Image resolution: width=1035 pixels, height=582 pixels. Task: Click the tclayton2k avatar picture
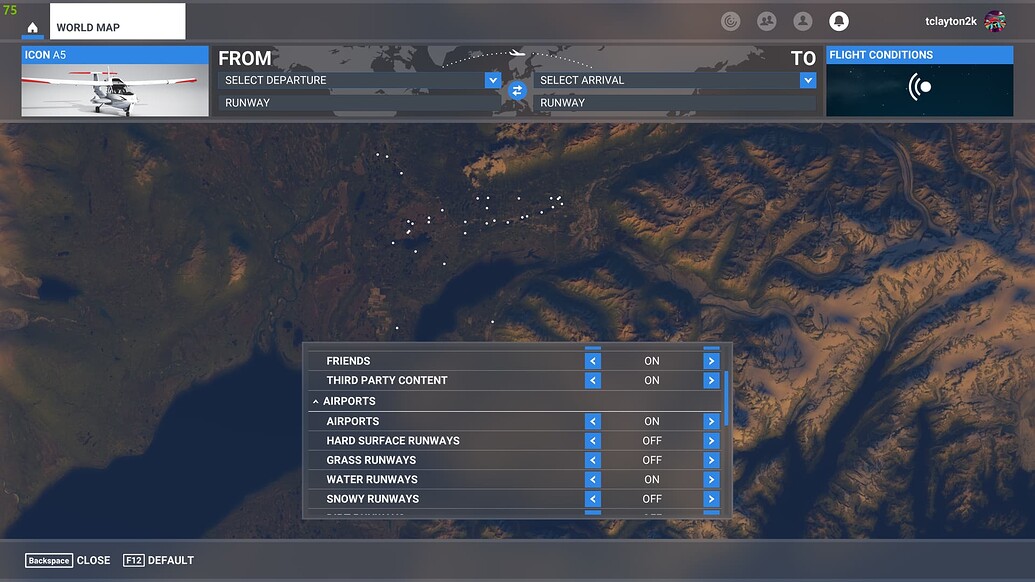pyautogui.click(x=994, y=20)
